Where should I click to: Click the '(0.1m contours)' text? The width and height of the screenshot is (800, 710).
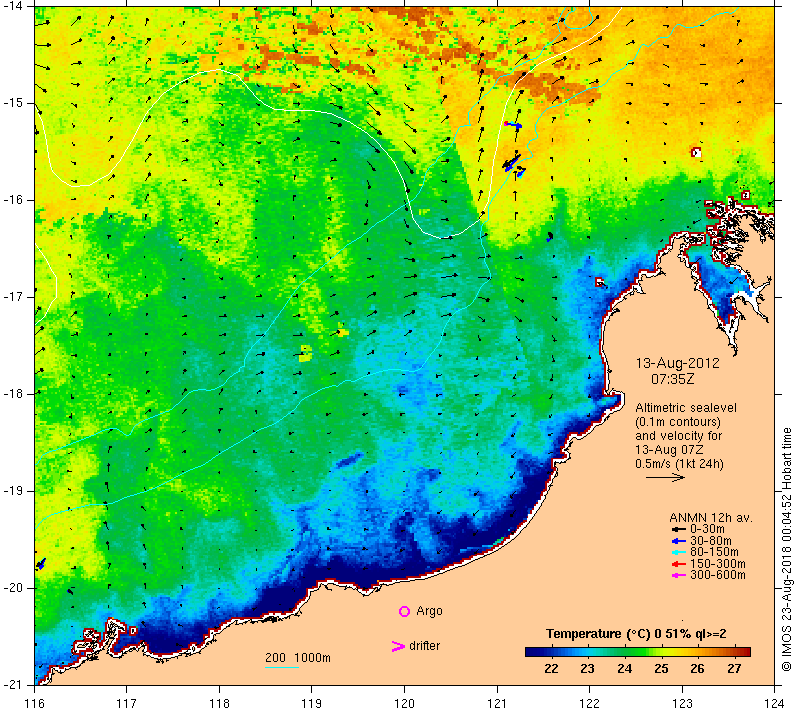pos(678,422)
